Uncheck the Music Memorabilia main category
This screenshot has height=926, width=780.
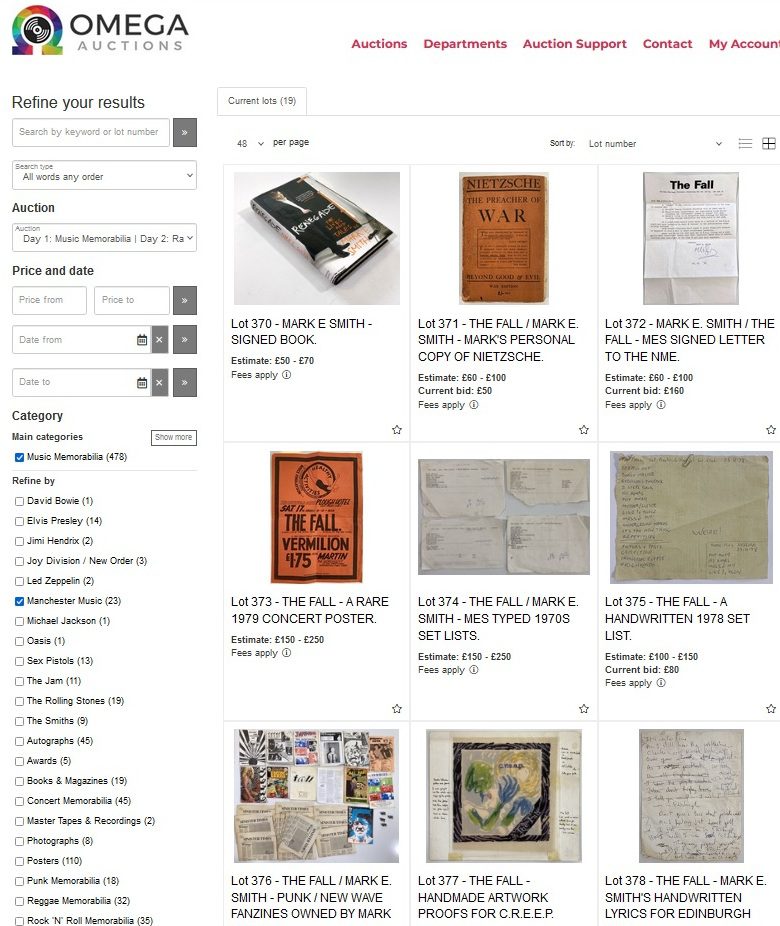[19, 457]
